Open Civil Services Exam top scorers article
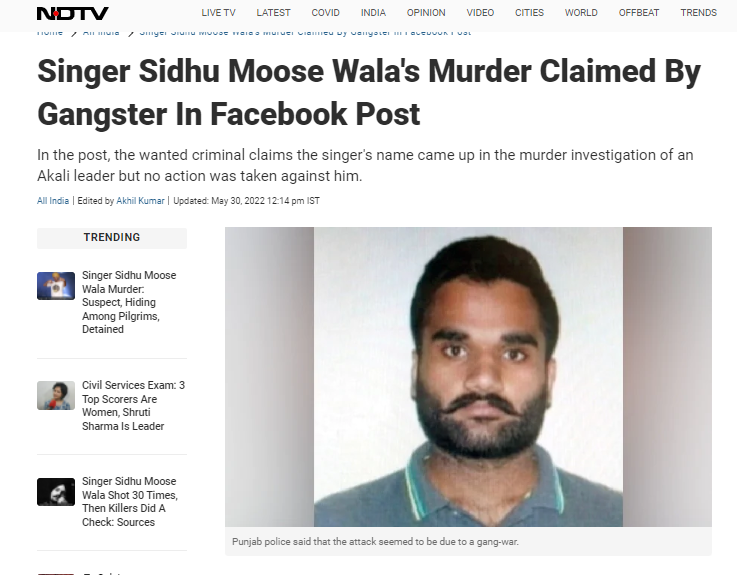Viewport: 737px width, 575px height. click(x=133, y=406)
